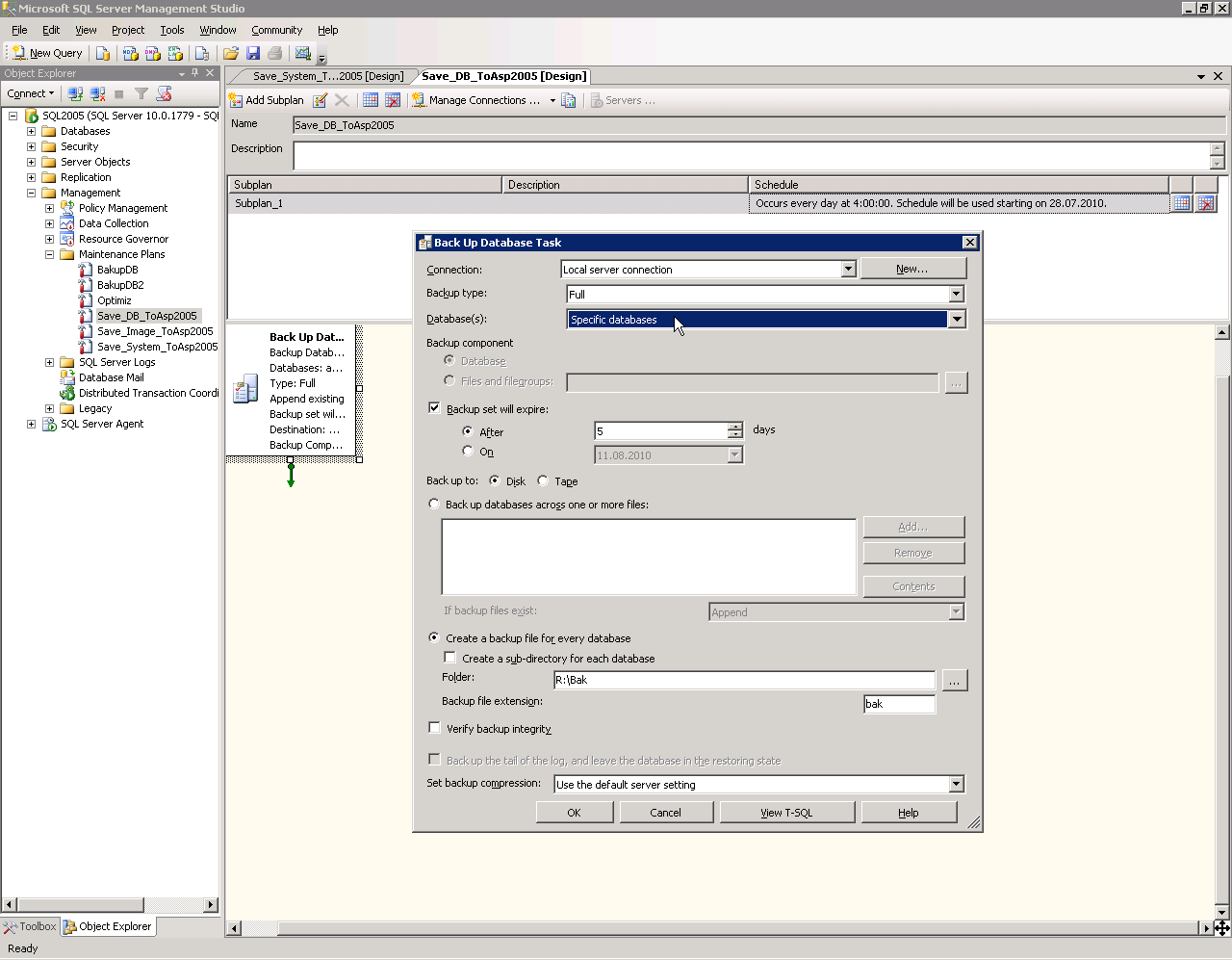This screenshot has width=1232, height=960.
Task: Select the Optimiz maintenance plan
Action: point(114,300)
